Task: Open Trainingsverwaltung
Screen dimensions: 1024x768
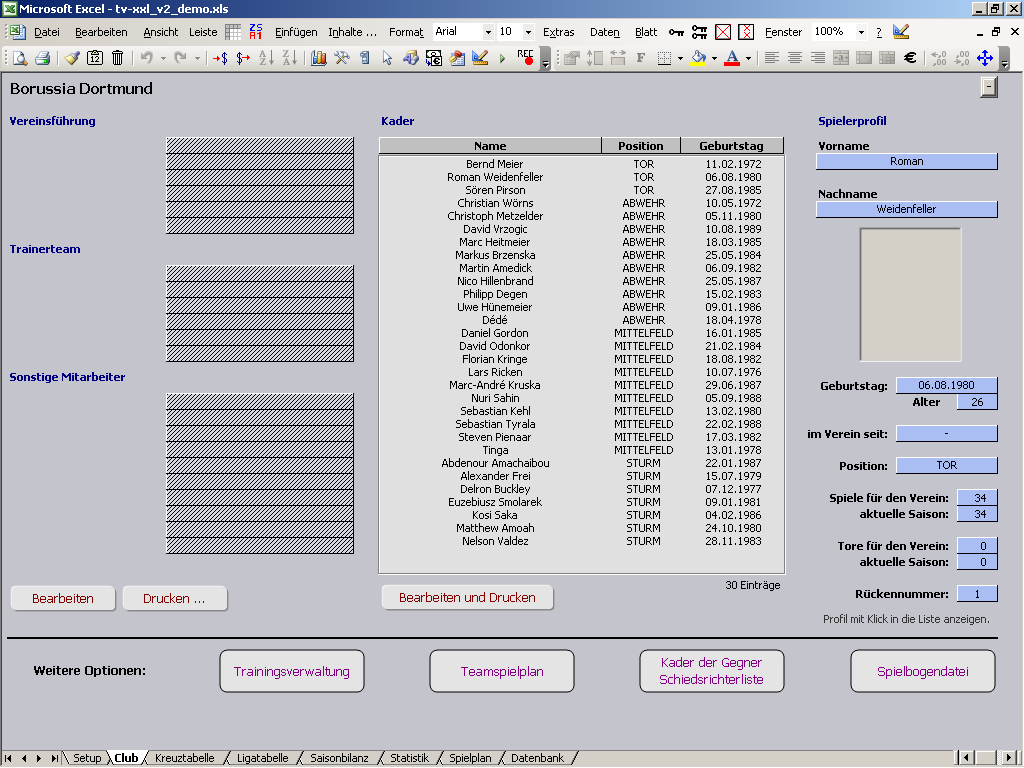Action: click(291, 671)
